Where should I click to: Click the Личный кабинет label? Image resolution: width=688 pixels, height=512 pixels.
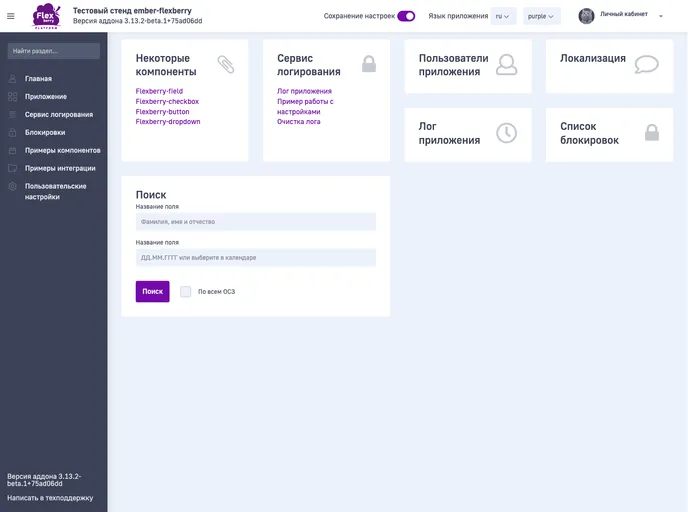624,14
